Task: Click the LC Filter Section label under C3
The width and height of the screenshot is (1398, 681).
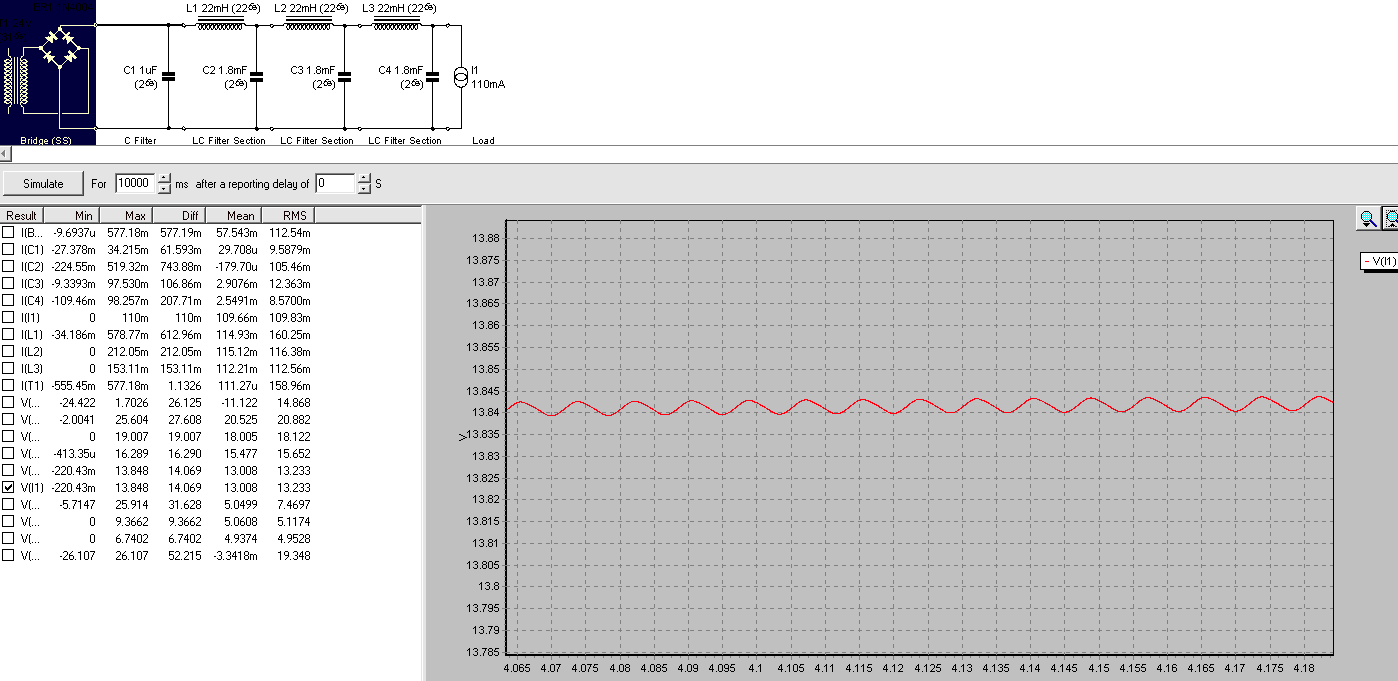Action: [x=317, y=140]
